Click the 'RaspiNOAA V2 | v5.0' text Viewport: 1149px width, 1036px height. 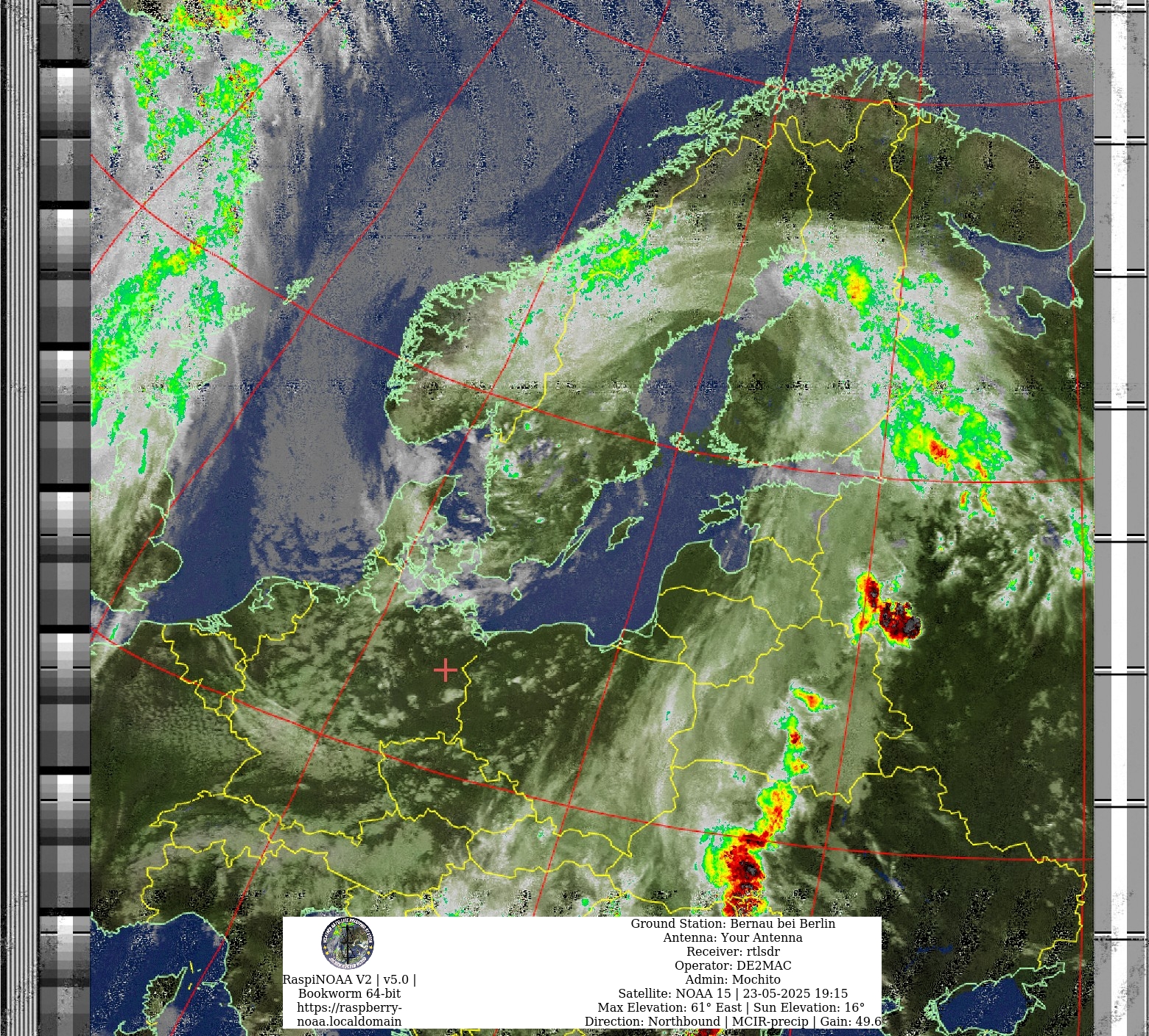click(349, 979)
